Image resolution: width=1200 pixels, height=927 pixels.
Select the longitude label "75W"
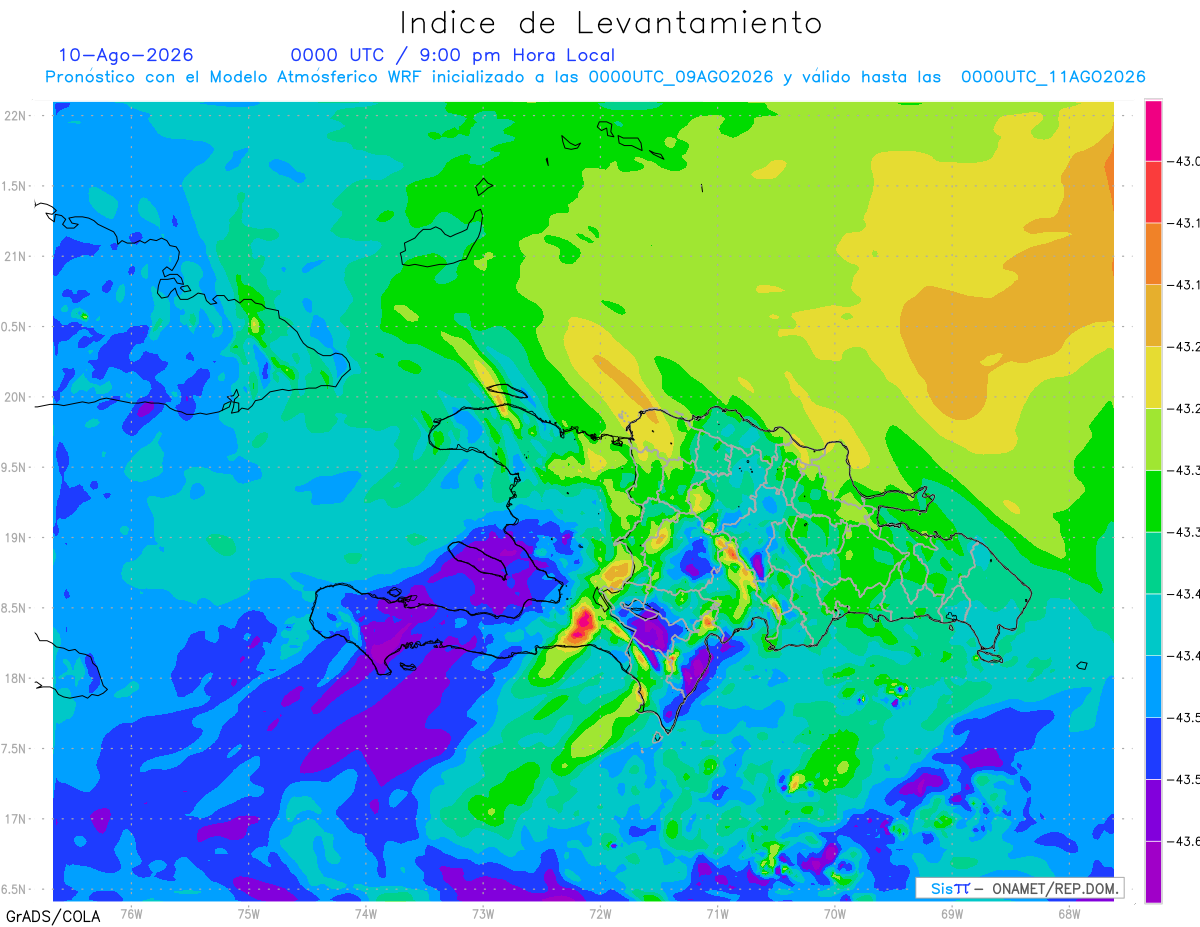249,913
